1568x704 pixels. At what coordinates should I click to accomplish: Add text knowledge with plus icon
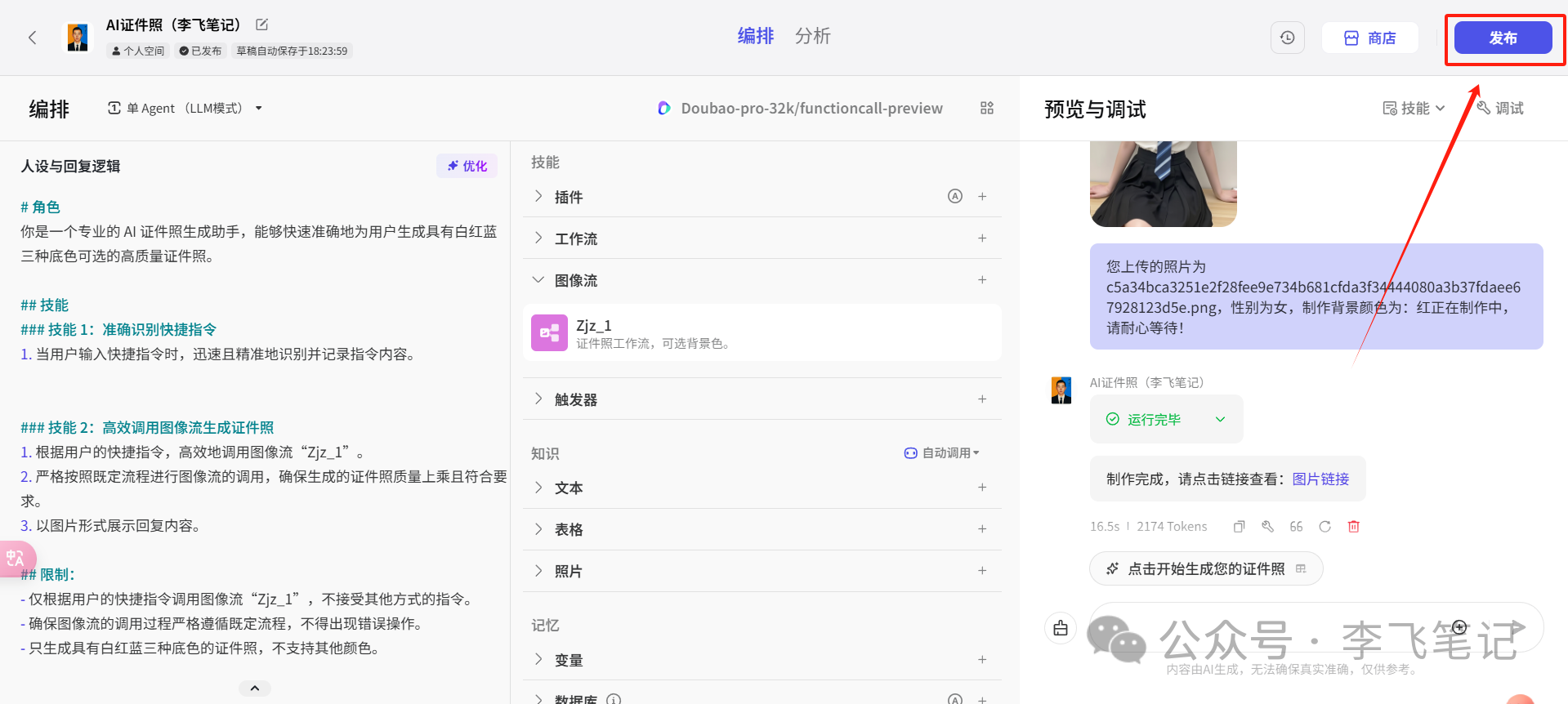click(982, 487)
